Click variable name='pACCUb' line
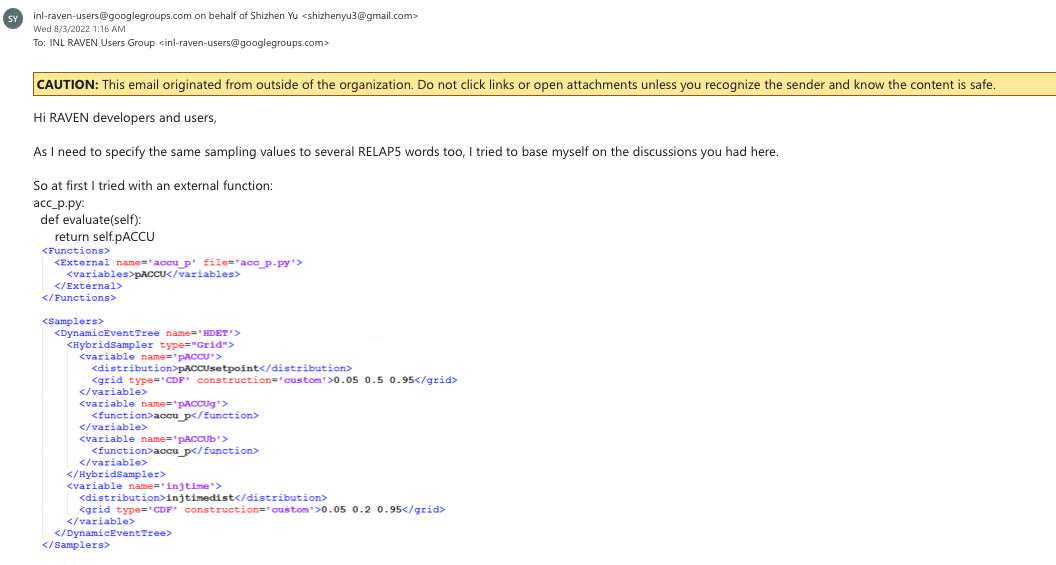The image size is (1056, 565). pyautogui.click(x=154, y=439)
